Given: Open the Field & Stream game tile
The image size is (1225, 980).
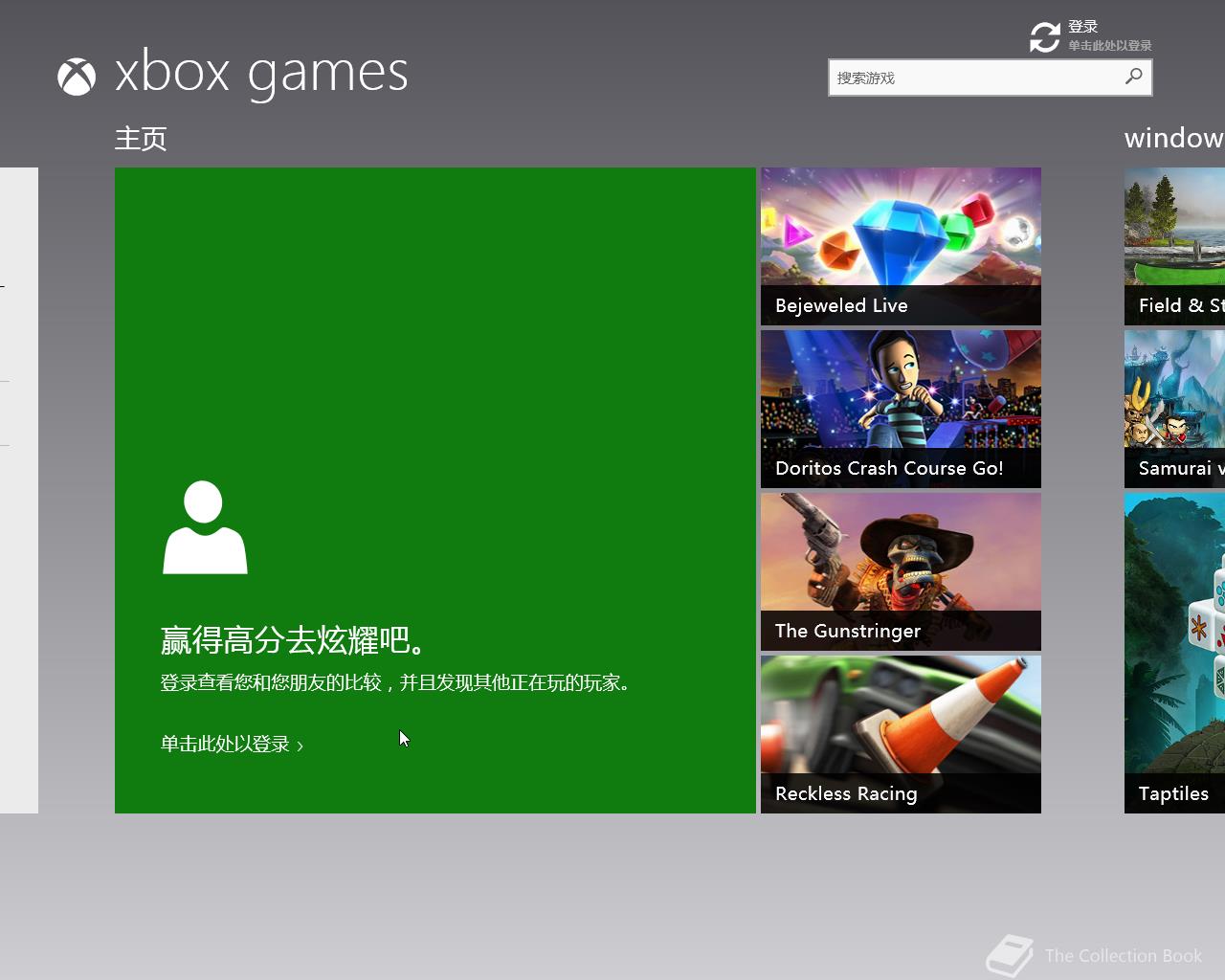Looking at the screenshot, I should (1174, 246).
